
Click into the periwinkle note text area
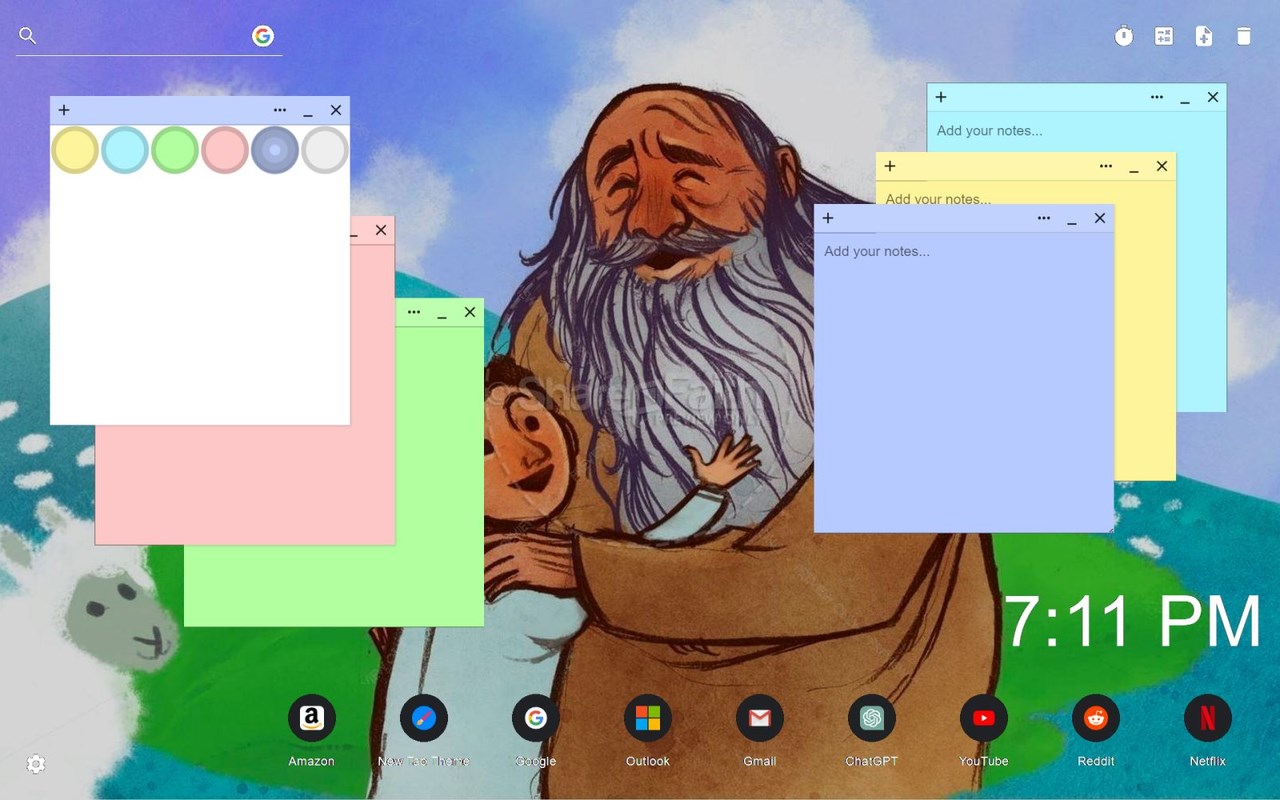964,382
